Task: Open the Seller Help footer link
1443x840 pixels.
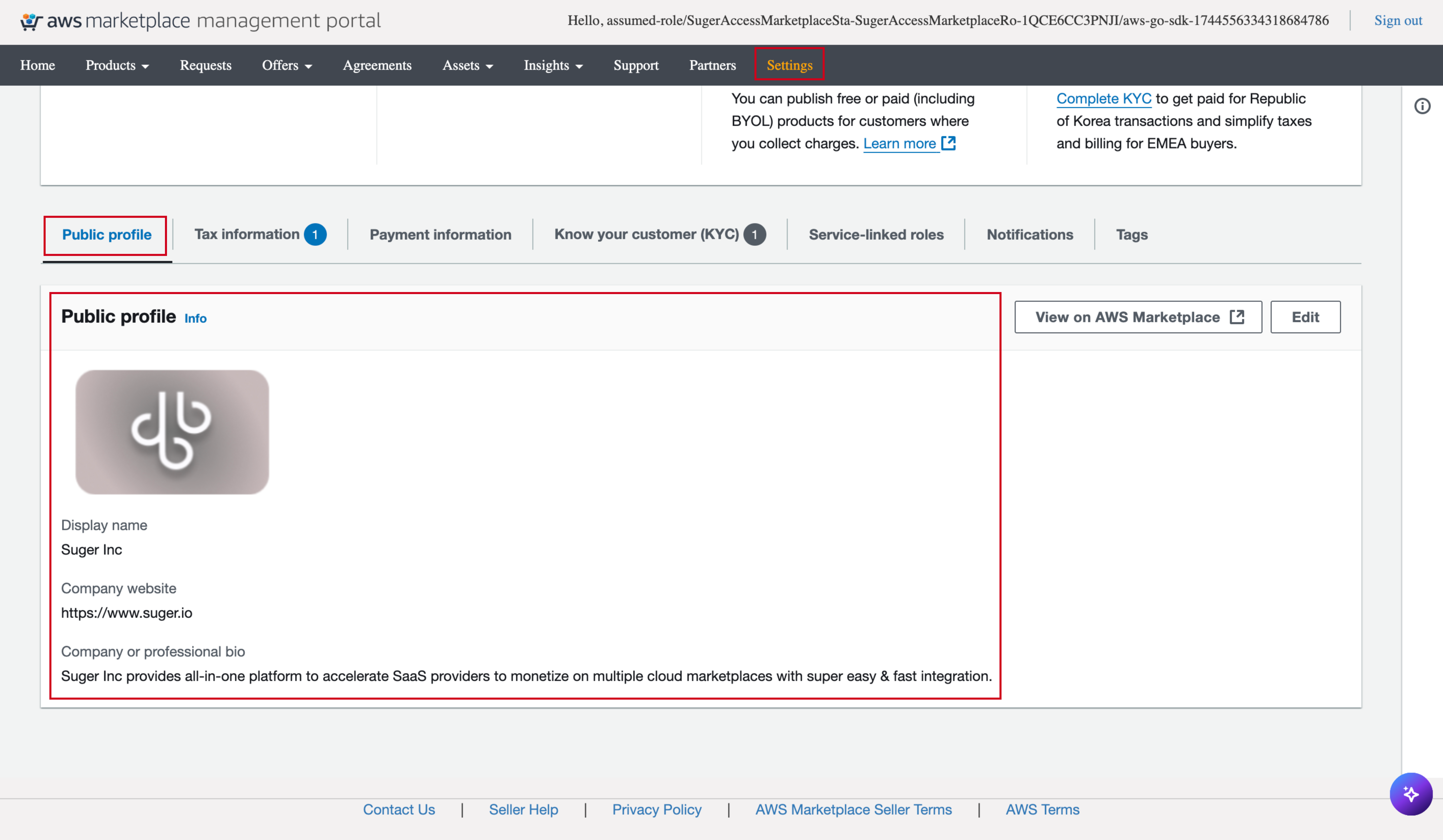Action: pos(523,810)
